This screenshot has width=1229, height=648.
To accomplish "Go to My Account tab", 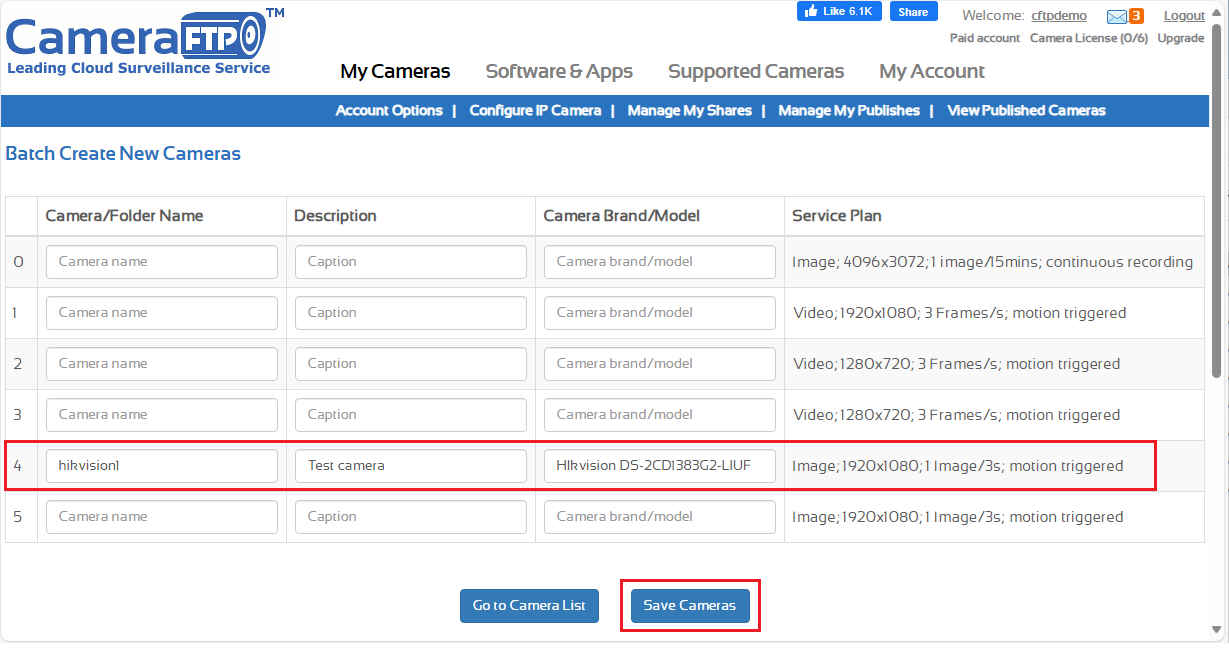I will (932, 71).
